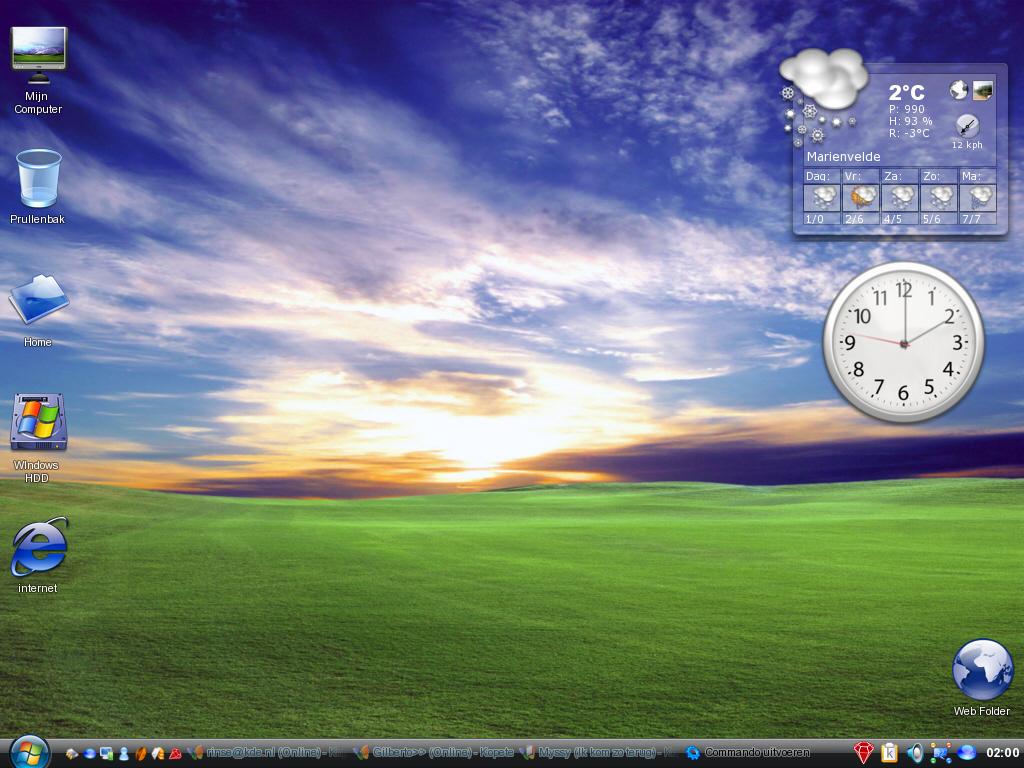The image size is (1024, 768).
Task: Click the large red gem tray icon
Action: 863,753
